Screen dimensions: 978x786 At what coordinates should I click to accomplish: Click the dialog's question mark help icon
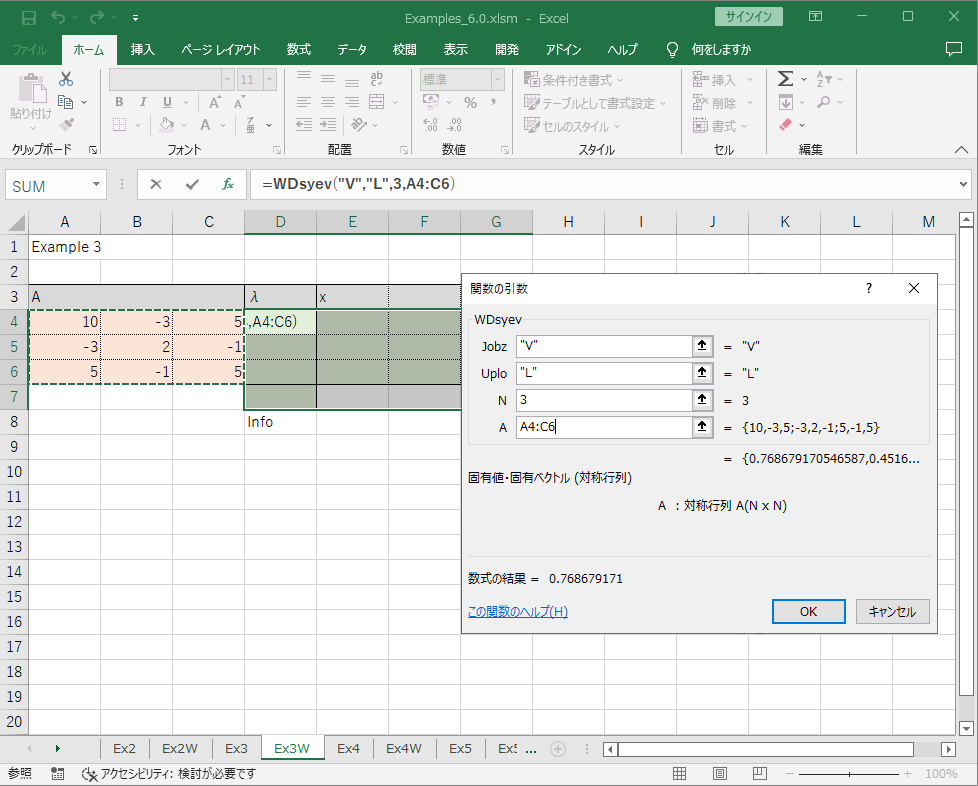[868, 288]
